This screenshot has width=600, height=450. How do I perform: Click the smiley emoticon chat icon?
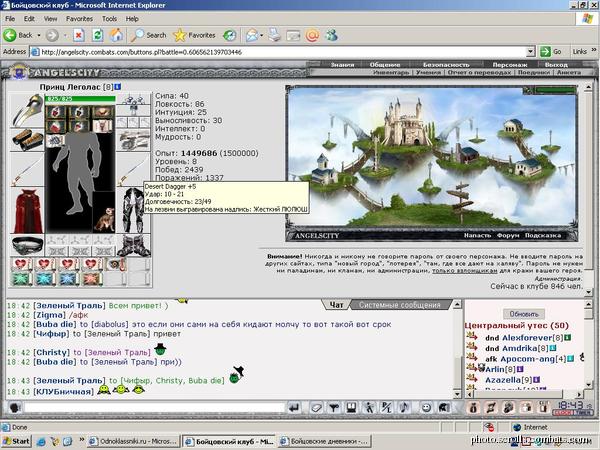pos(426,408)
